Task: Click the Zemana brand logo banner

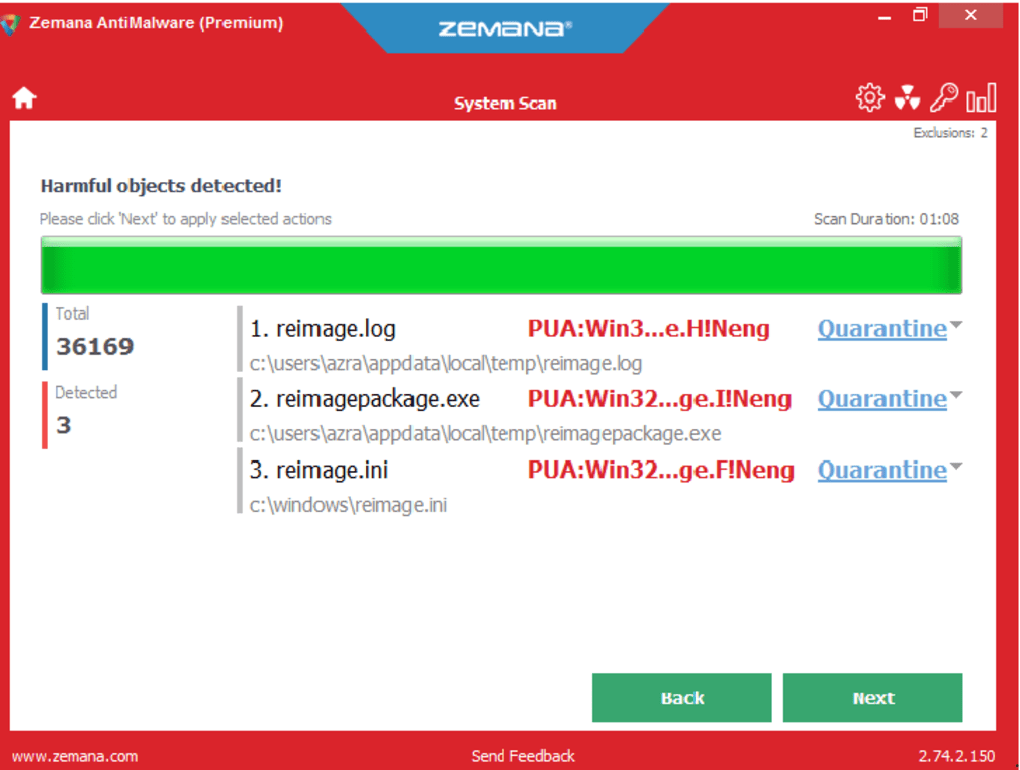Action: tap(505, 29)
